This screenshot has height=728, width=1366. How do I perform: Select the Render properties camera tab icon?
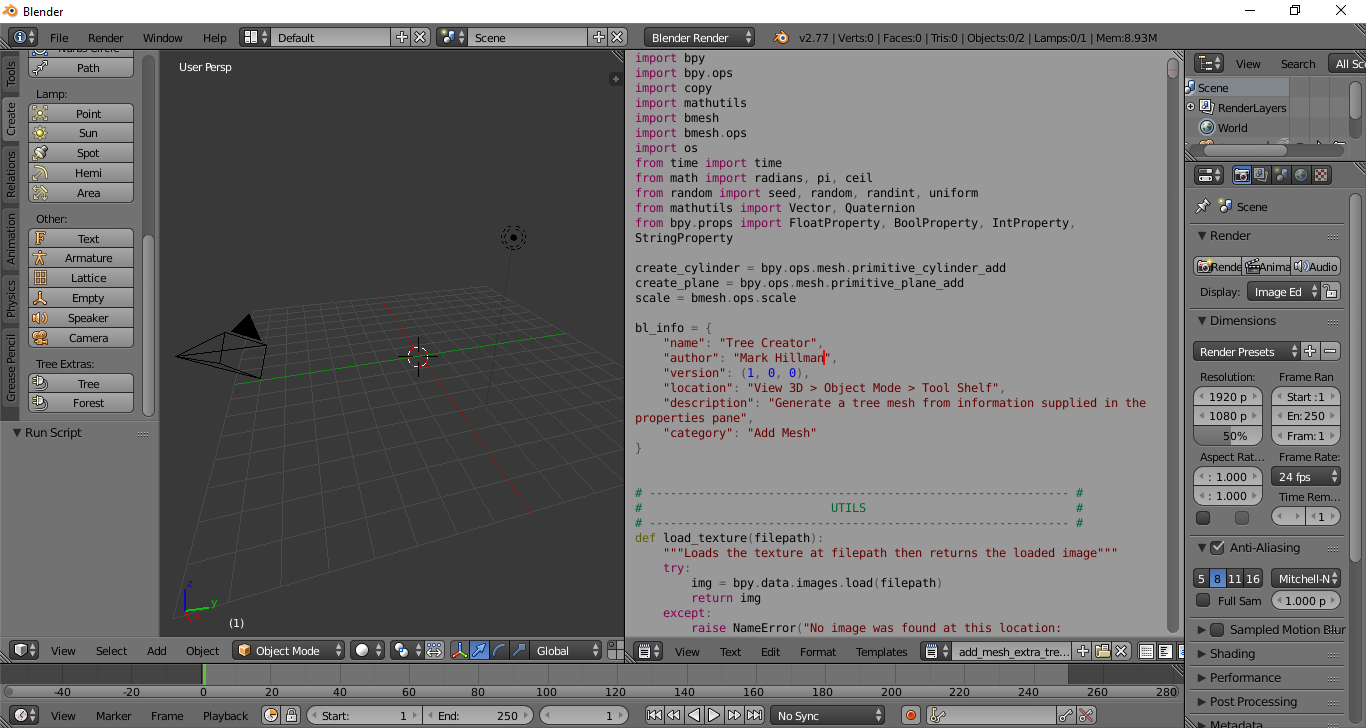point(1242,175)
